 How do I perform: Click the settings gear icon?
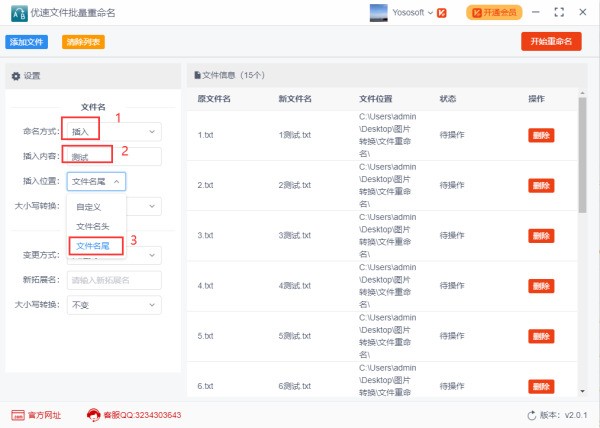[15, 76]
